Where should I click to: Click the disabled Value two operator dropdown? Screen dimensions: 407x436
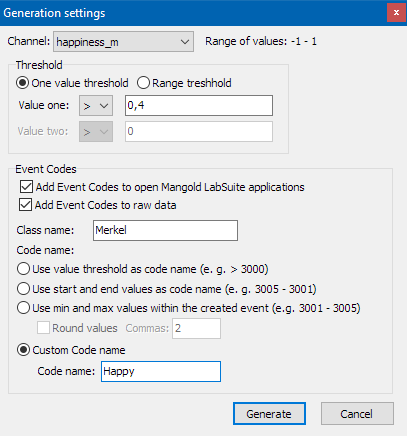coord(96,132)
